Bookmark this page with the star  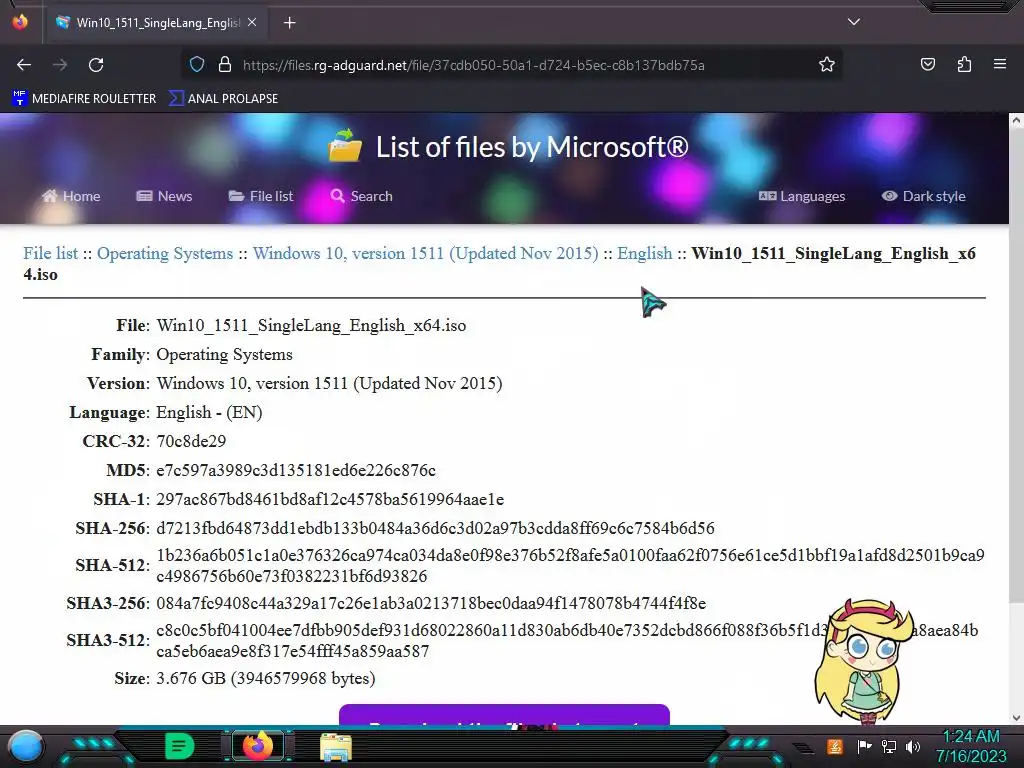pos(827,65)
